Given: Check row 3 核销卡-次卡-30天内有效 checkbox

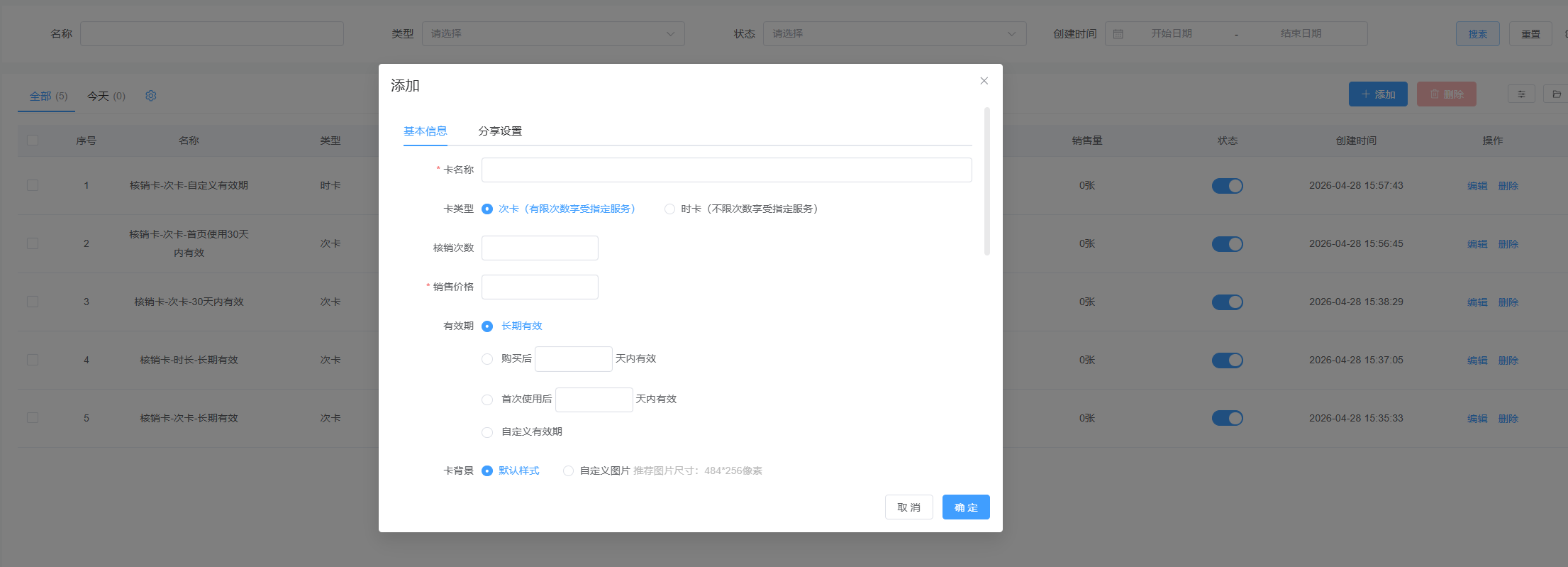Looking at the screenshot, I should pyautogui.click(x=33, y=302).
